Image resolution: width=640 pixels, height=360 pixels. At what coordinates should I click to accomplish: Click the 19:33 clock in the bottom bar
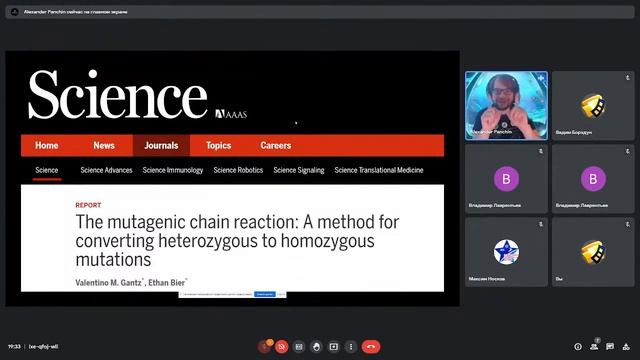14,347
